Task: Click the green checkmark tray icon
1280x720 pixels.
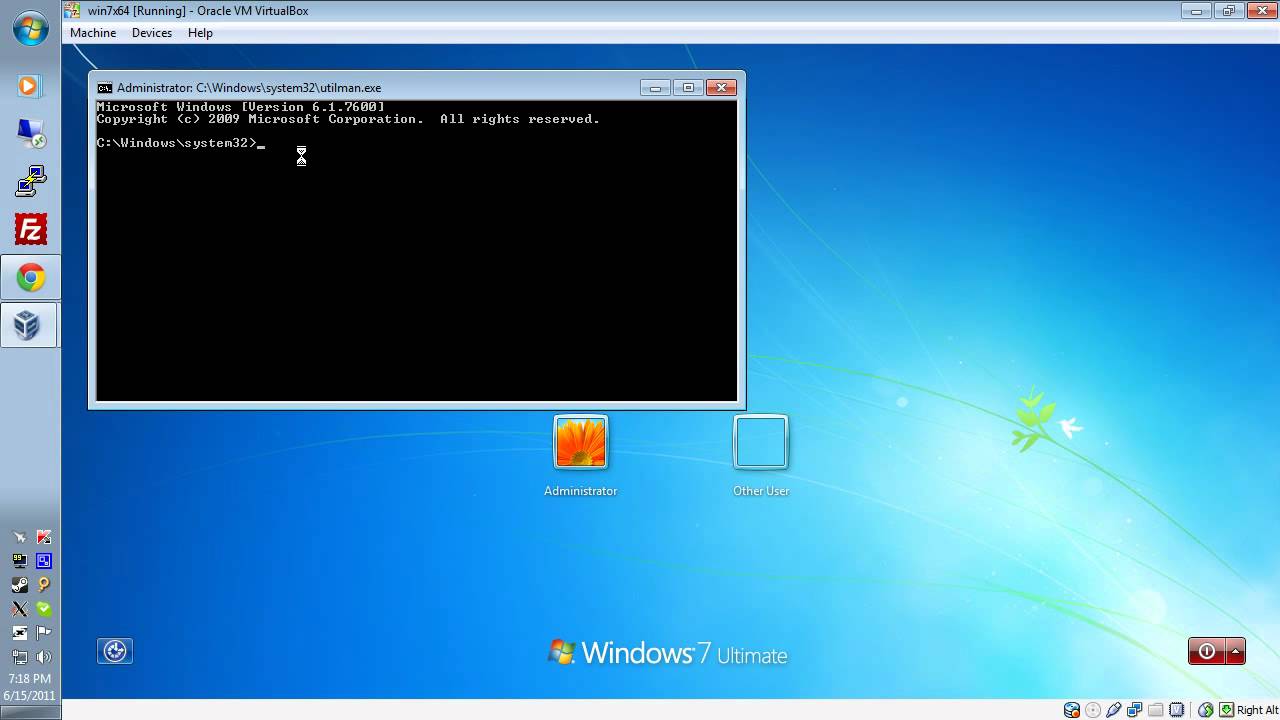Action: pos(44,608)
